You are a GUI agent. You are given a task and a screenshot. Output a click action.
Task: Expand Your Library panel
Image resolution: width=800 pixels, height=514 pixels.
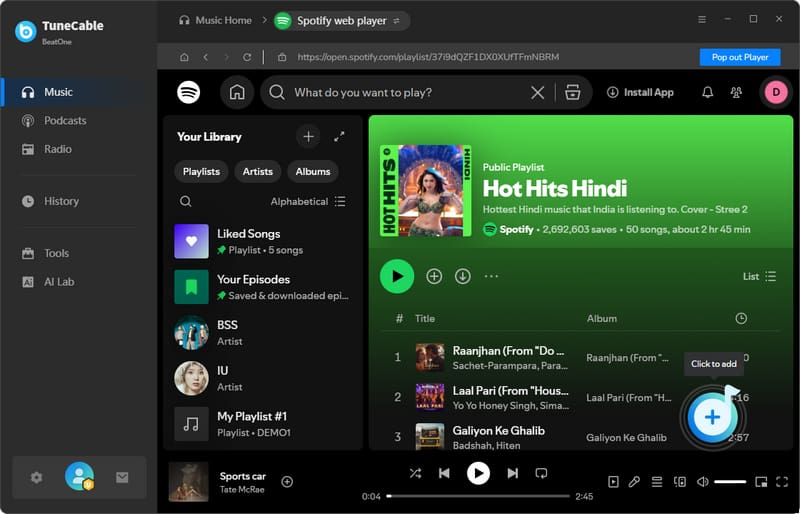point(339,137)
